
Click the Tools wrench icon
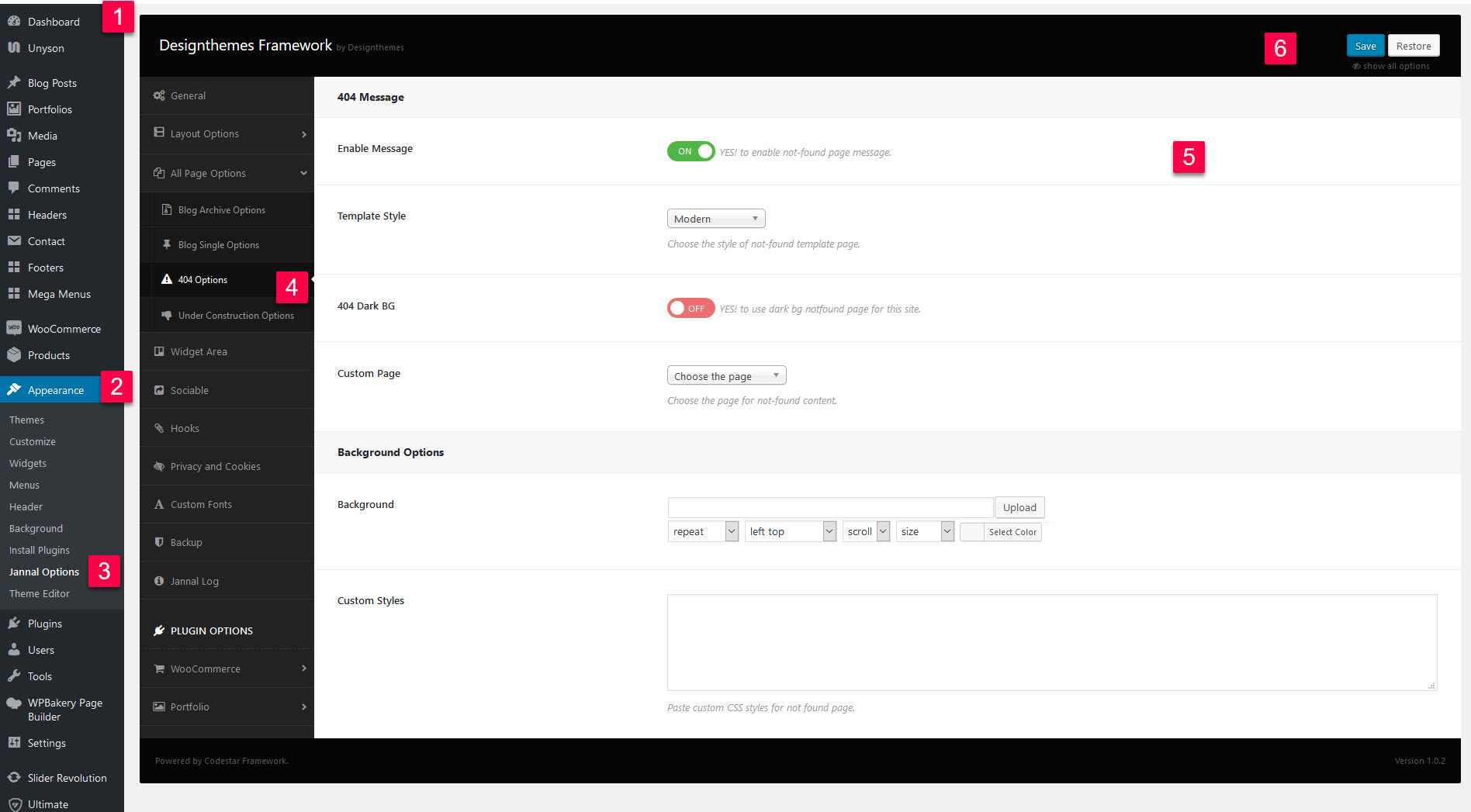click(x=14, y=676)
